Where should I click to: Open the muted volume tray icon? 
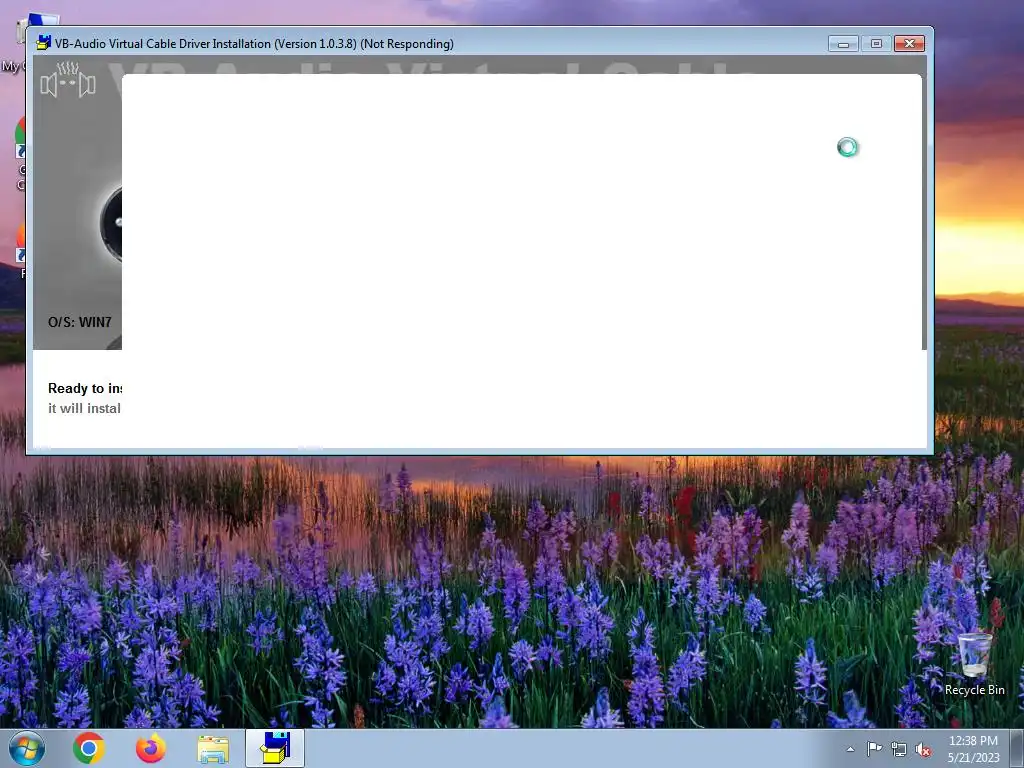(923, 750)
